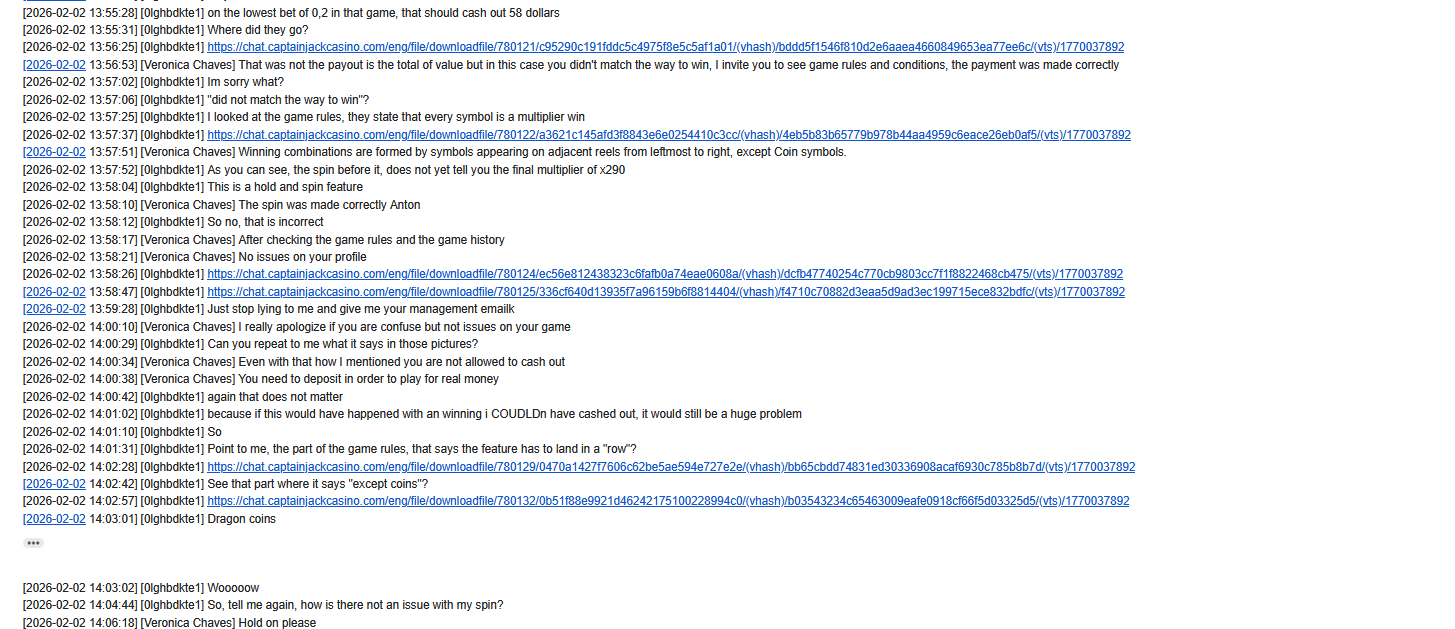The height and width of the screenshot is (629, 1455).
Task: Click date link on 13:56:53 Veronica message
Action: [54, 65]
